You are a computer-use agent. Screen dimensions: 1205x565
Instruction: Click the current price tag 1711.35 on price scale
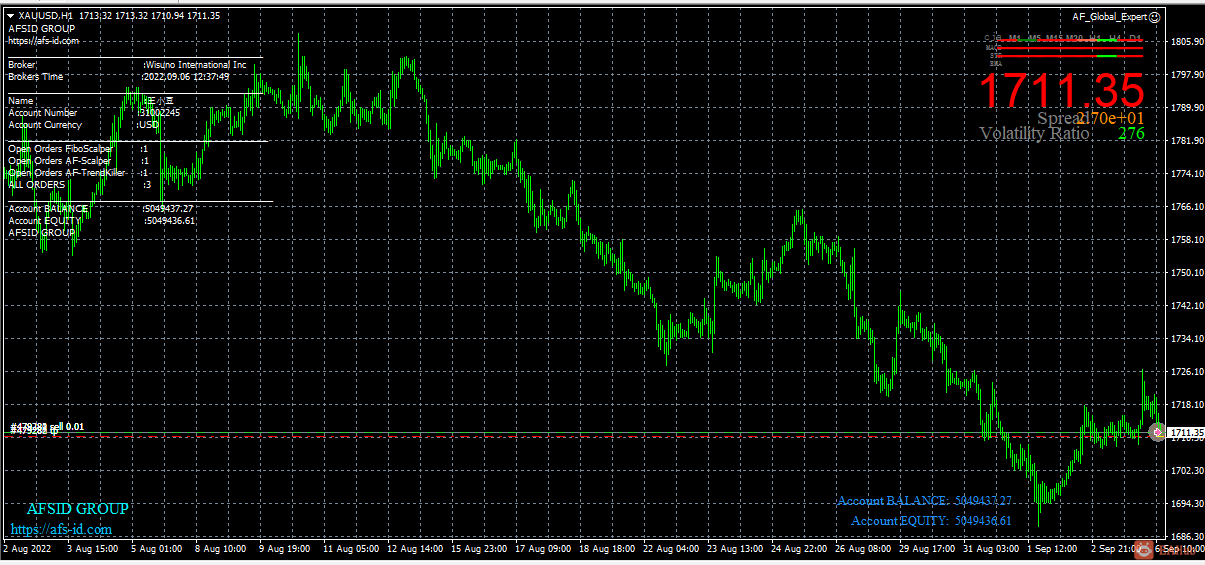tap(1184, 434)
